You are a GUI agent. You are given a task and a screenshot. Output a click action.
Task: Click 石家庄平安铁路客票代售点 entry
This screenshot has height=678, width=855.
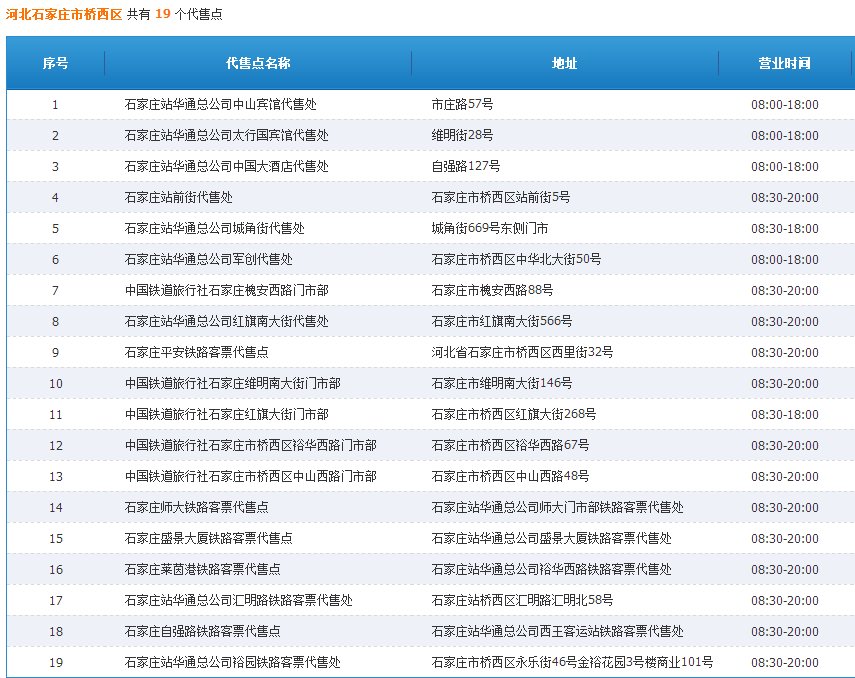pyautogui.click(x=187, y=352)
